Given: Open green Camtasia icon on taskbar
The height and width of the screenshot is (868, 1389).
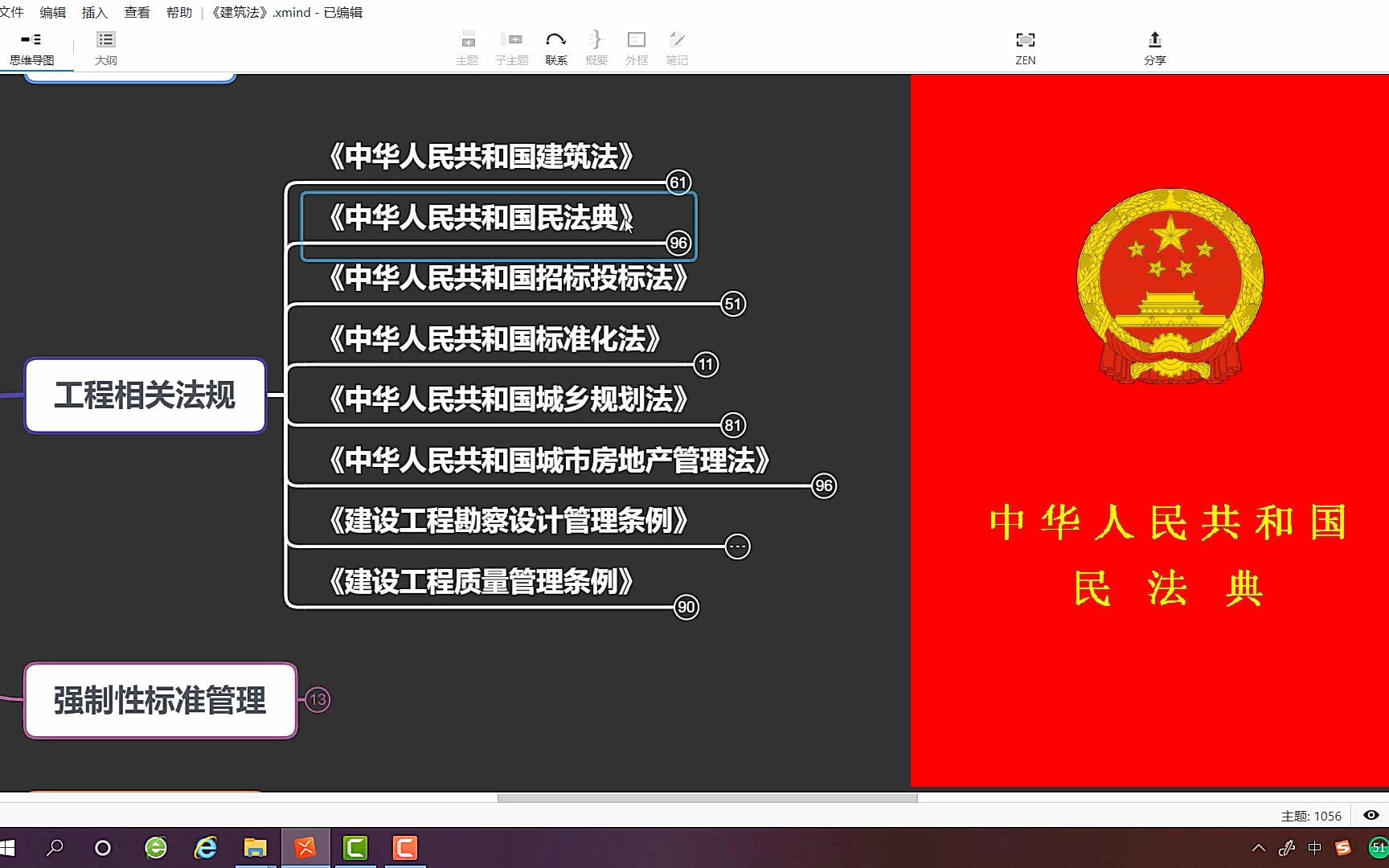Looking at the screenshot, I should pos(355,848).
